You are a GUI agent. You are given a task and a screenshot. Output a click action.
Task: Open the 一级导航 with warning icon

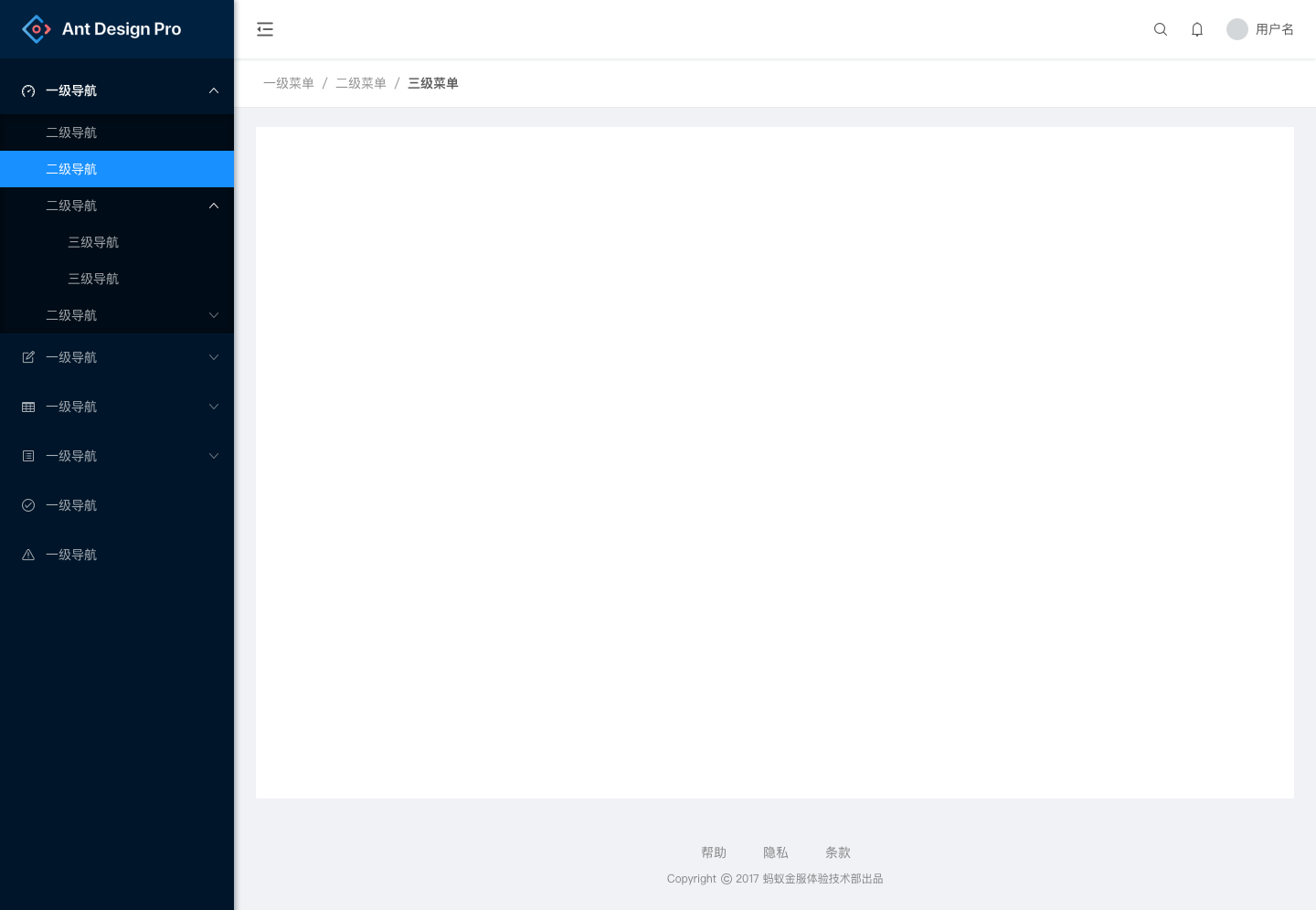point(117,555)
